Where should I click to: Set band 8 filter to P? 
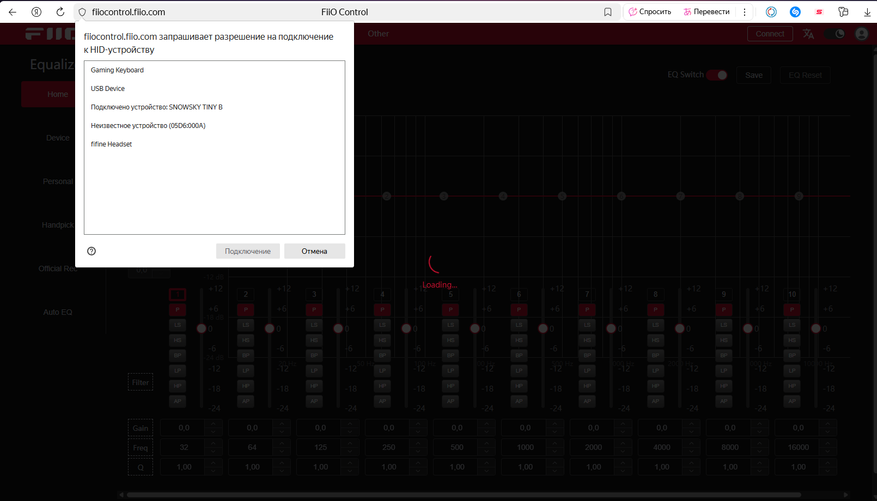pyautogui.click(x=656, y=309)
